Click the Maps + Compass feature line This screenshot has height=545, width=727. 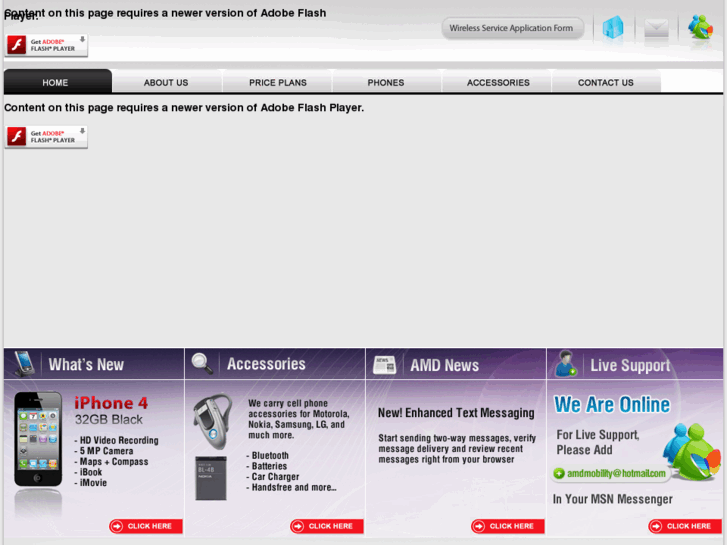[x=112, y=462]
